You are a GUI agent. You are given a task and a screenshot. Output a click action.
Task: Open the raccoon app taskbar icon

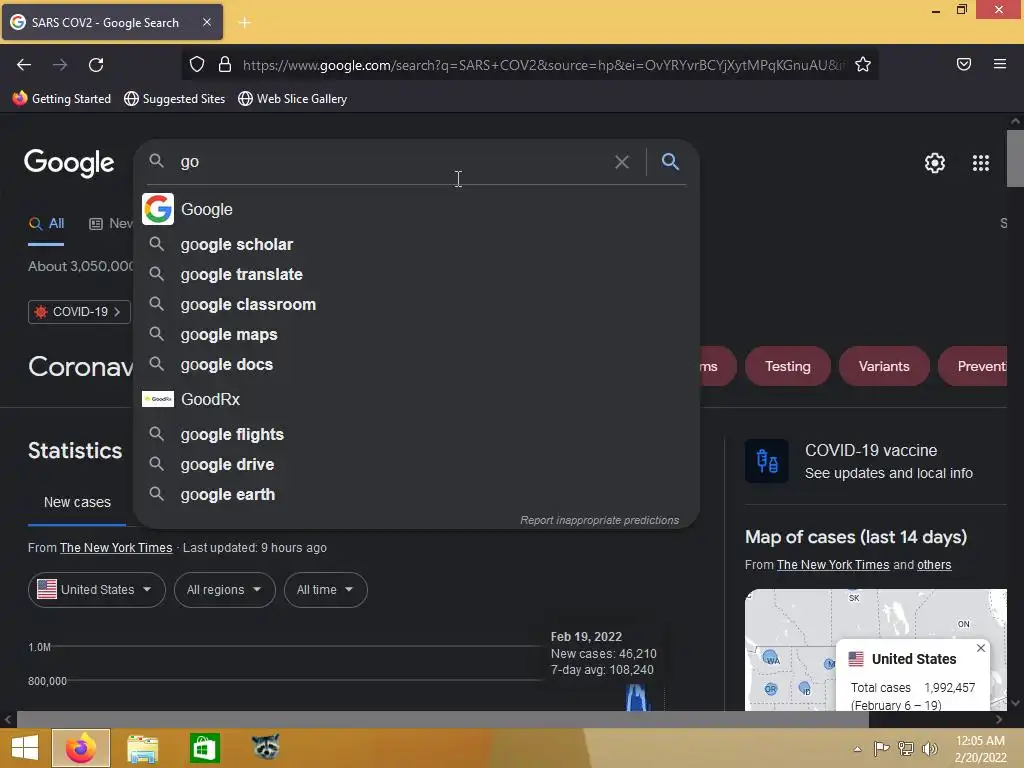coord(265,746)
